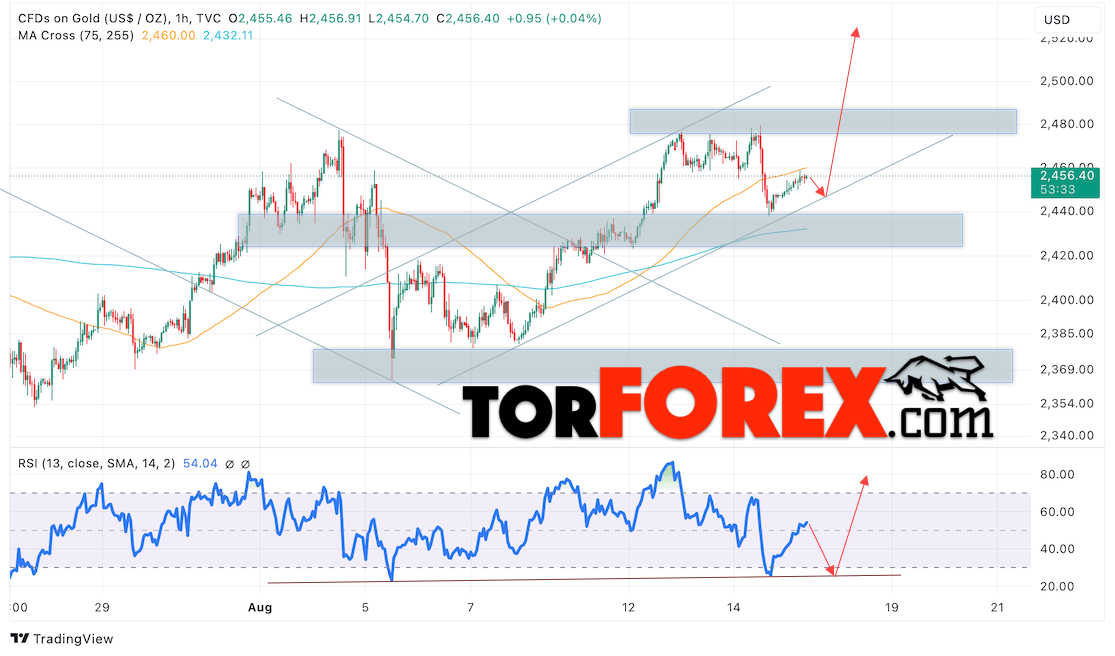Click the low price value L2,454.70

399,18
